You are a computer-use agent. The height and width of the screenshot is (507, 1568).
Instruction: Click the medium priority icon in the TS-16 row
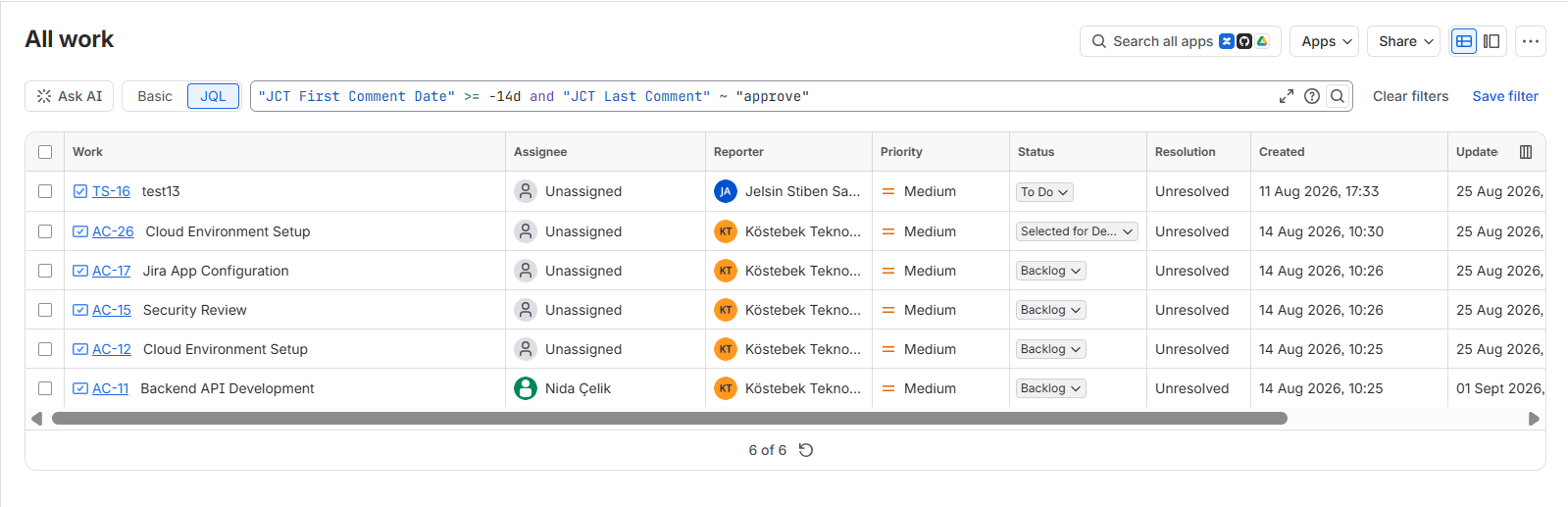click(x=888, y=191)
